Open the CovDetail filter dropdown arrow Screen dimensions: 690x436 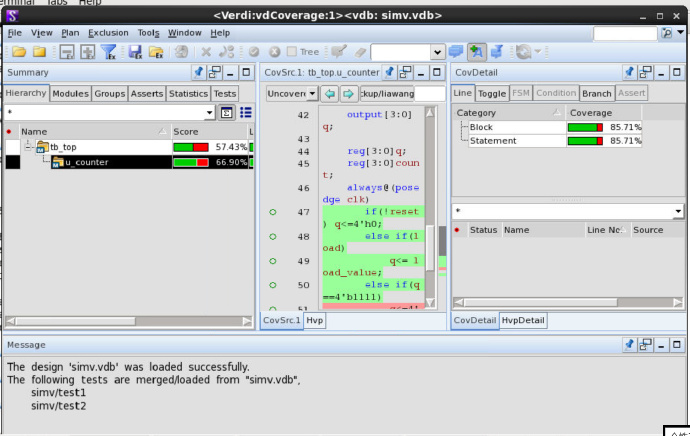tap(678, 212)
